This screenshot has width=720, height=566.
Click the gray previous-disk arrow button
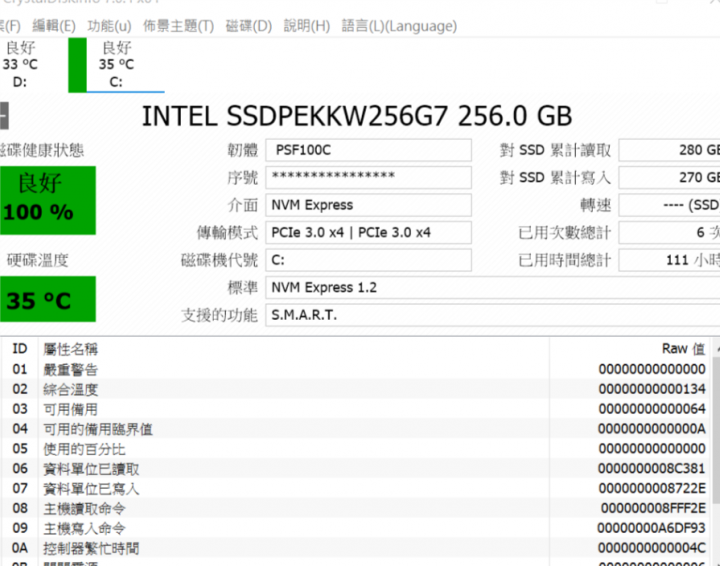[3, 116]
